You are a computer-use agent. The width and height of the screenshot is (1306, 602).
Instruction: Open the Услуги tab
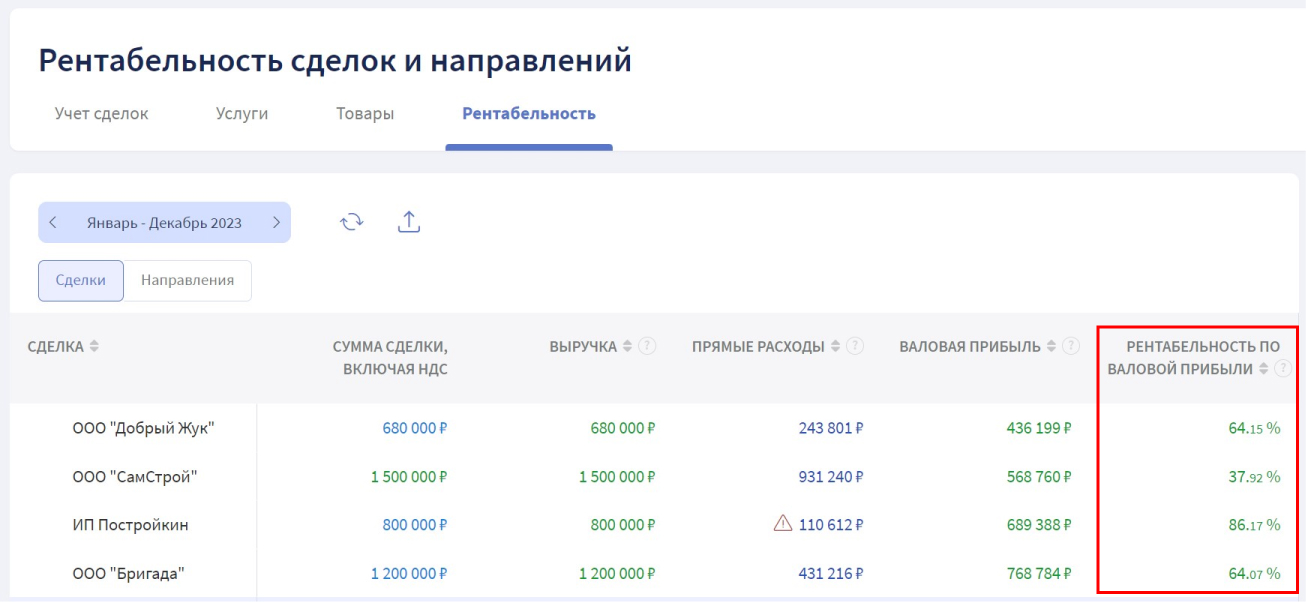(x=242, y=114)
